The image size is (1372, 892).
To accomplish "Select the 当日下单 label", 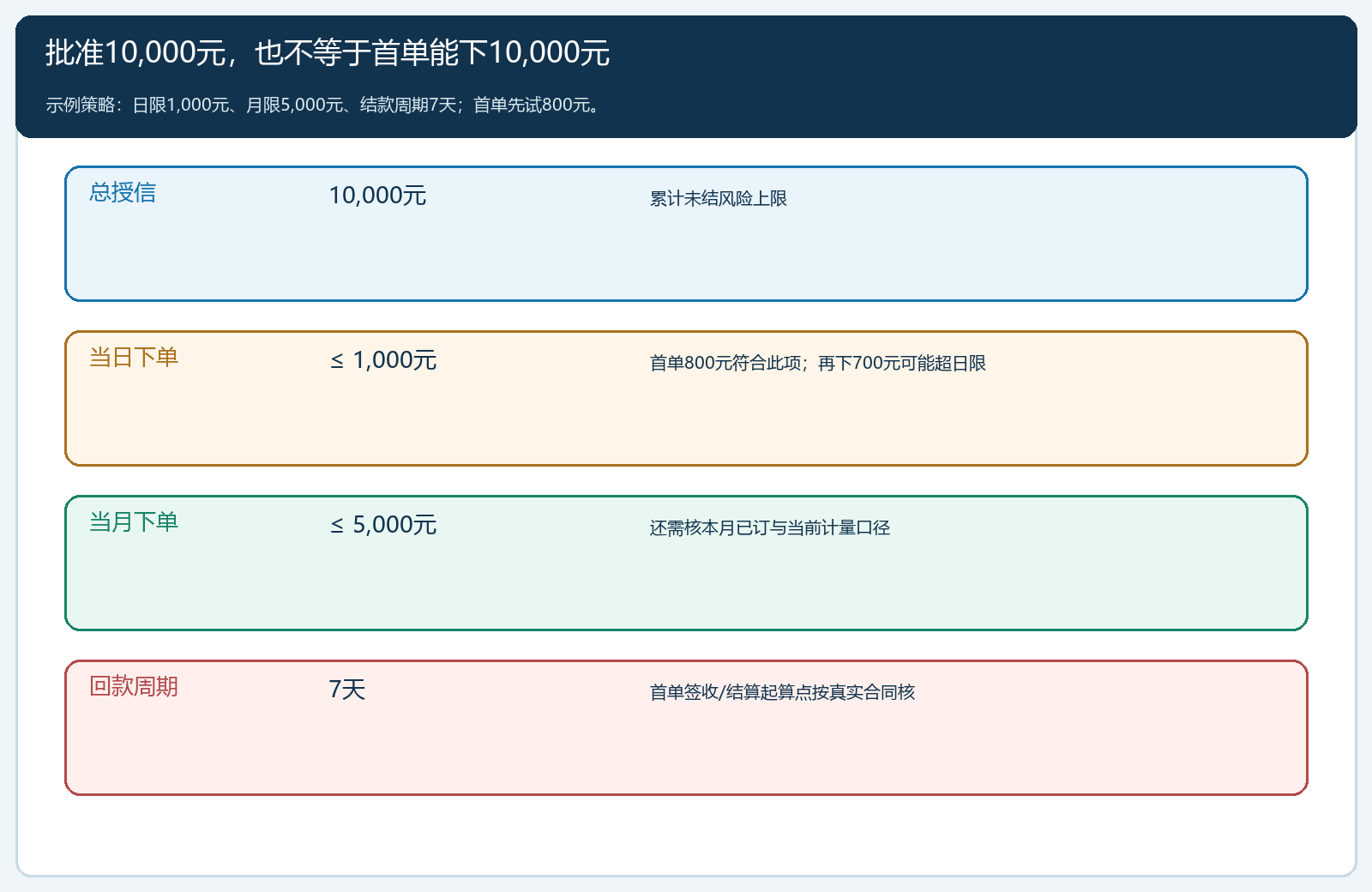I will [x=134, y=357].
